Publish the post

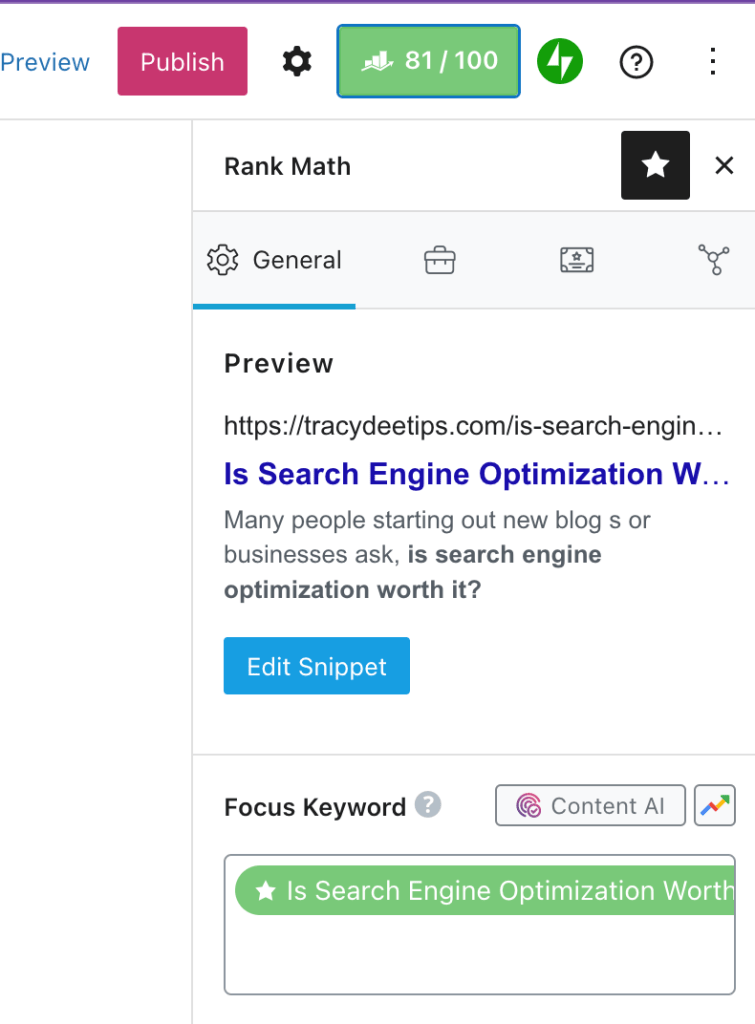[182, 61]
